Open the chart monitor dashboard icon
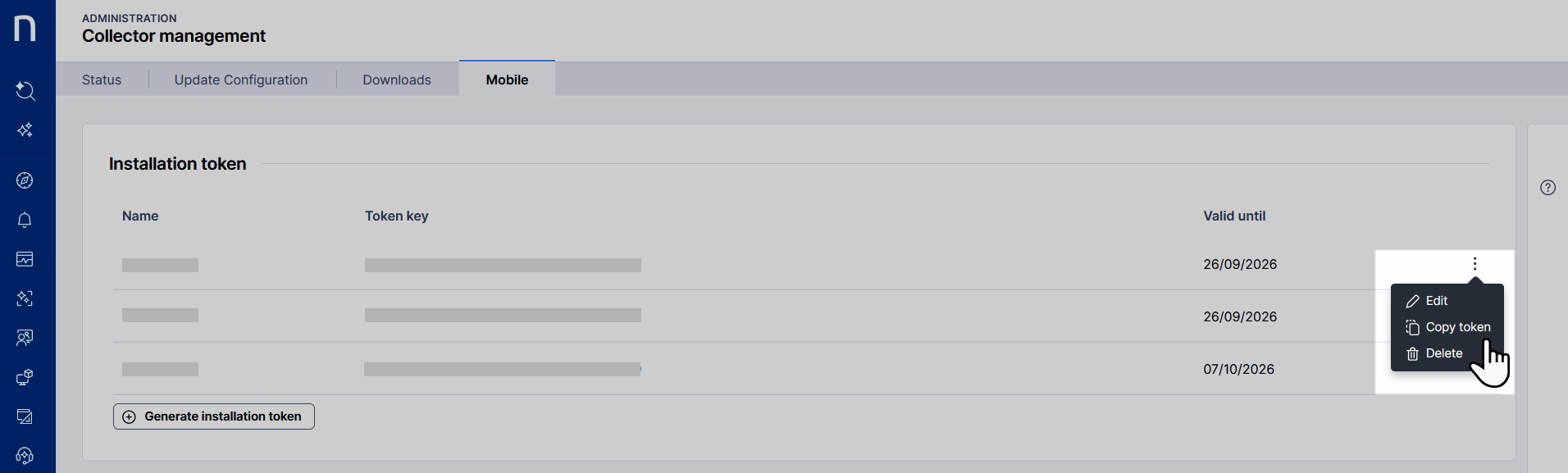 pyautogui.click(x=25, y=259)
